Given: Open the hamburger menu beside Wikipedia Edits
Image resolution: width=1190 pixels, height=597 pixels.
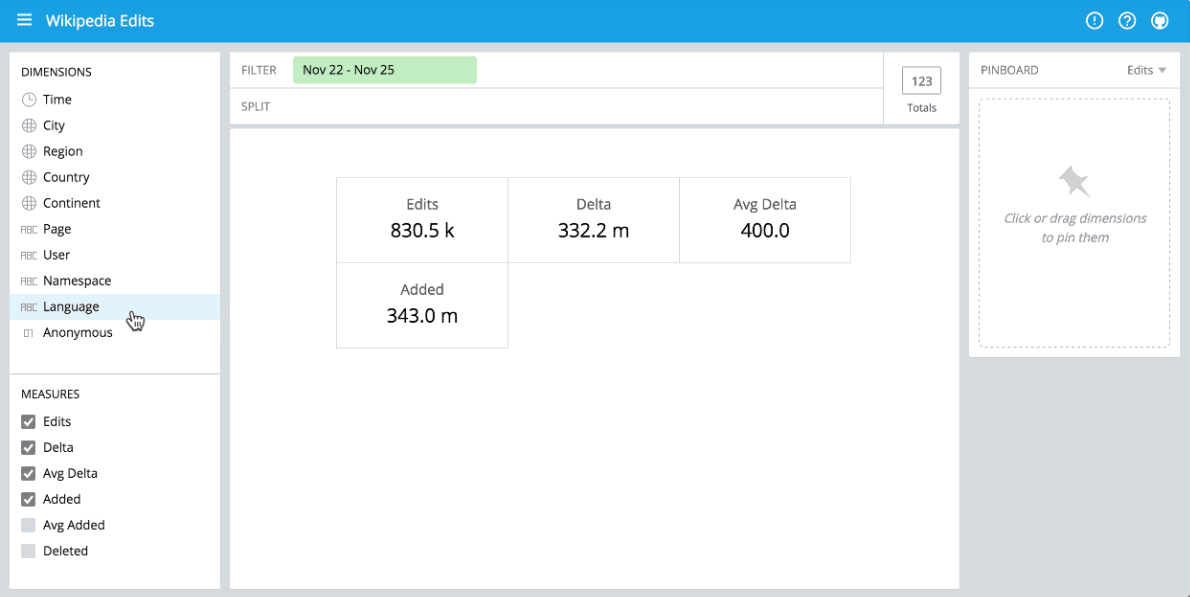Looking at the screenshot, I should tap(24, 20).
